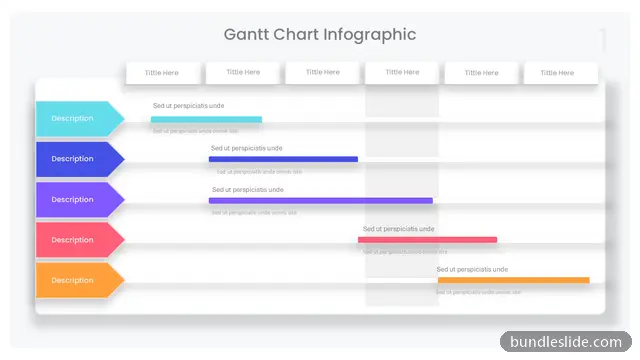Click the orange Description arrow label
This screenshot has width=640, height=360.
[x=80, y=280]
